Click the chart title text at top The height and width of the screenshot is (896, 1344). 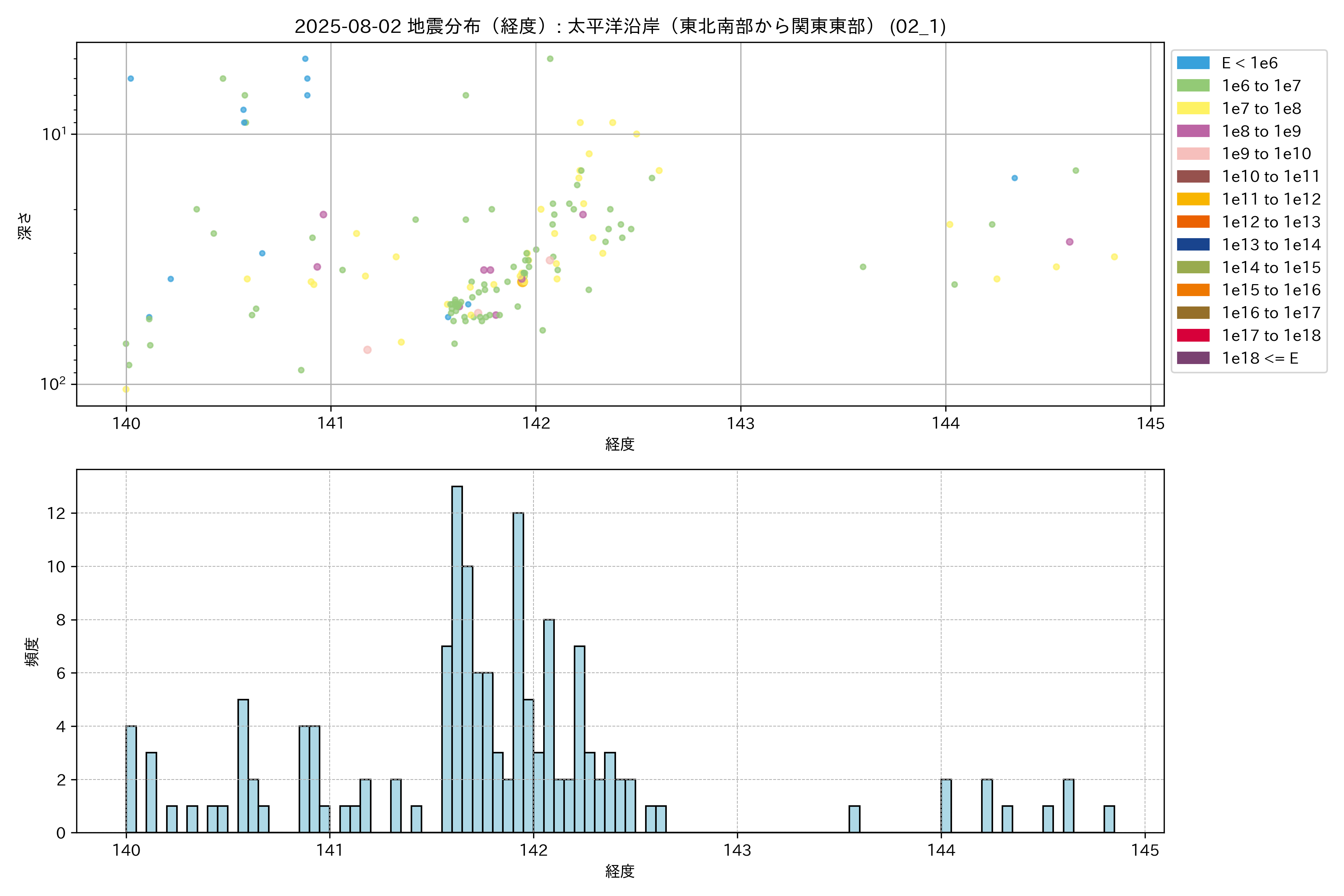click(620, 26)
